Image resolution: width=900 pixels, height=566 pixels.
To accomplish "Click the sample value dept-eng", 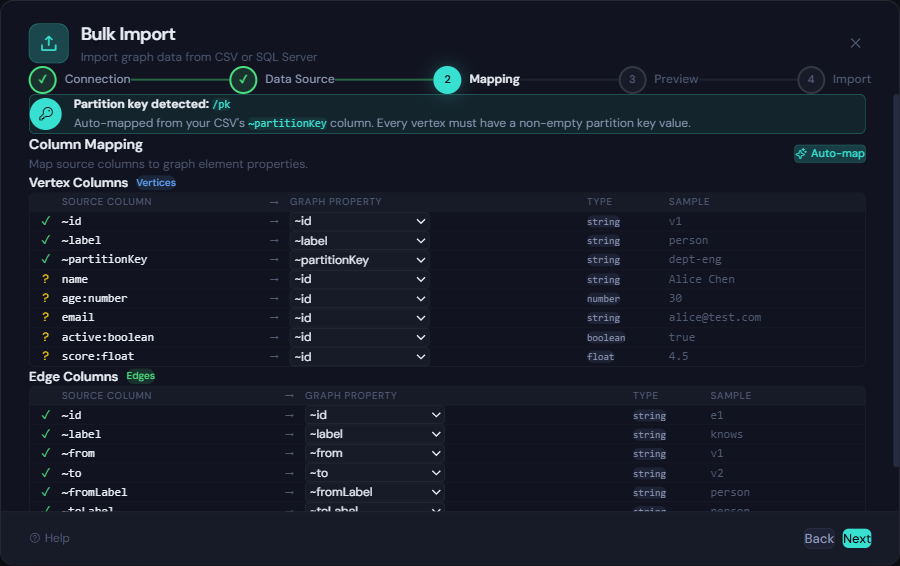I will 695,259.
